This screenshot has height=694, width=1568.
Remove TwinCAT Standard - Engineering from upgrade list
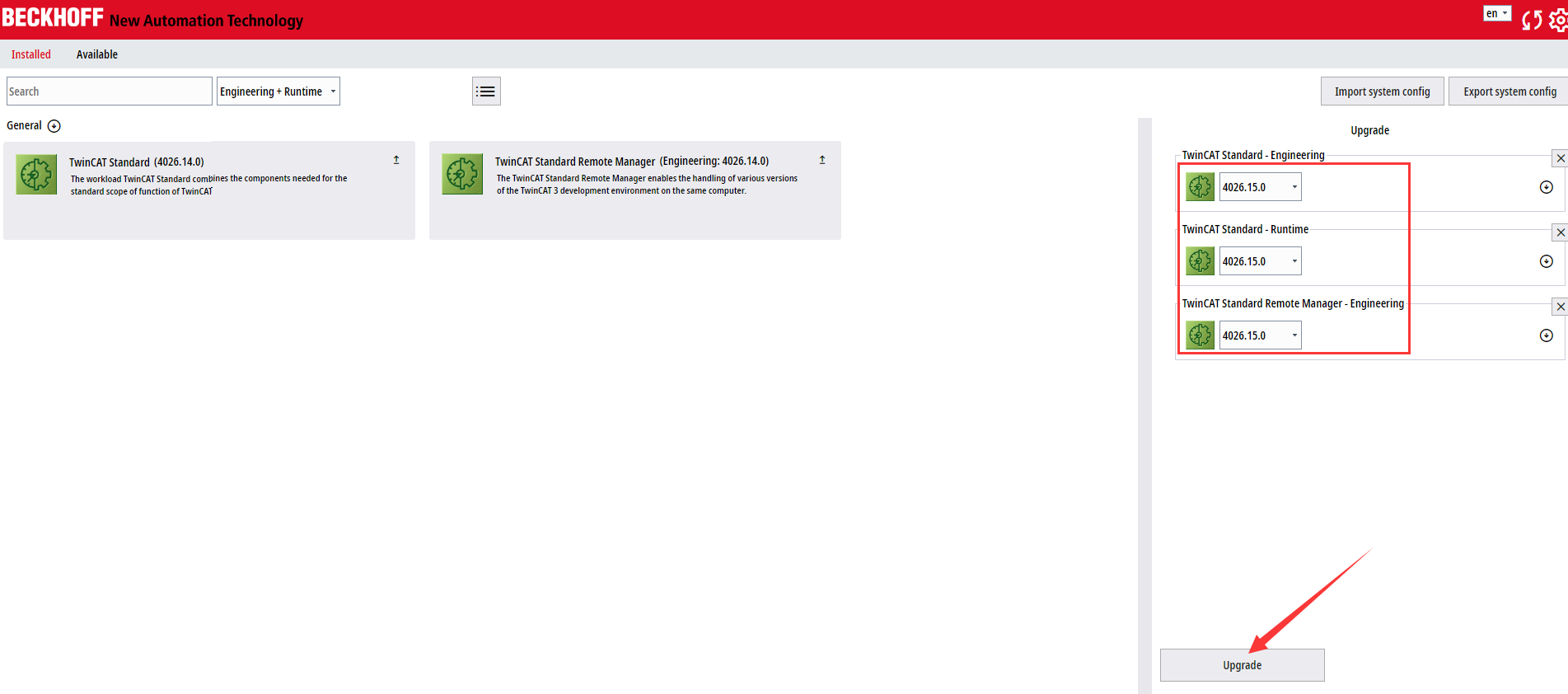click(1561, 158)
